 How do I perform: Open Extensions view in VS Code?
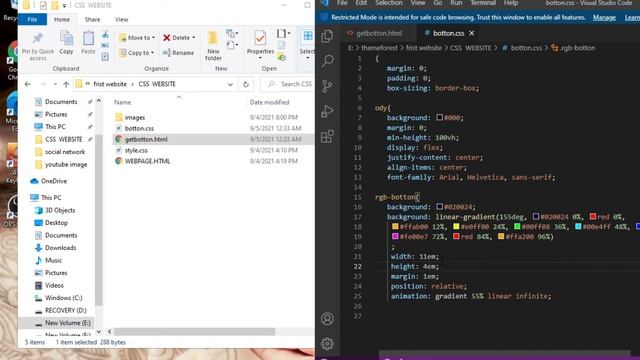point(327,136)
